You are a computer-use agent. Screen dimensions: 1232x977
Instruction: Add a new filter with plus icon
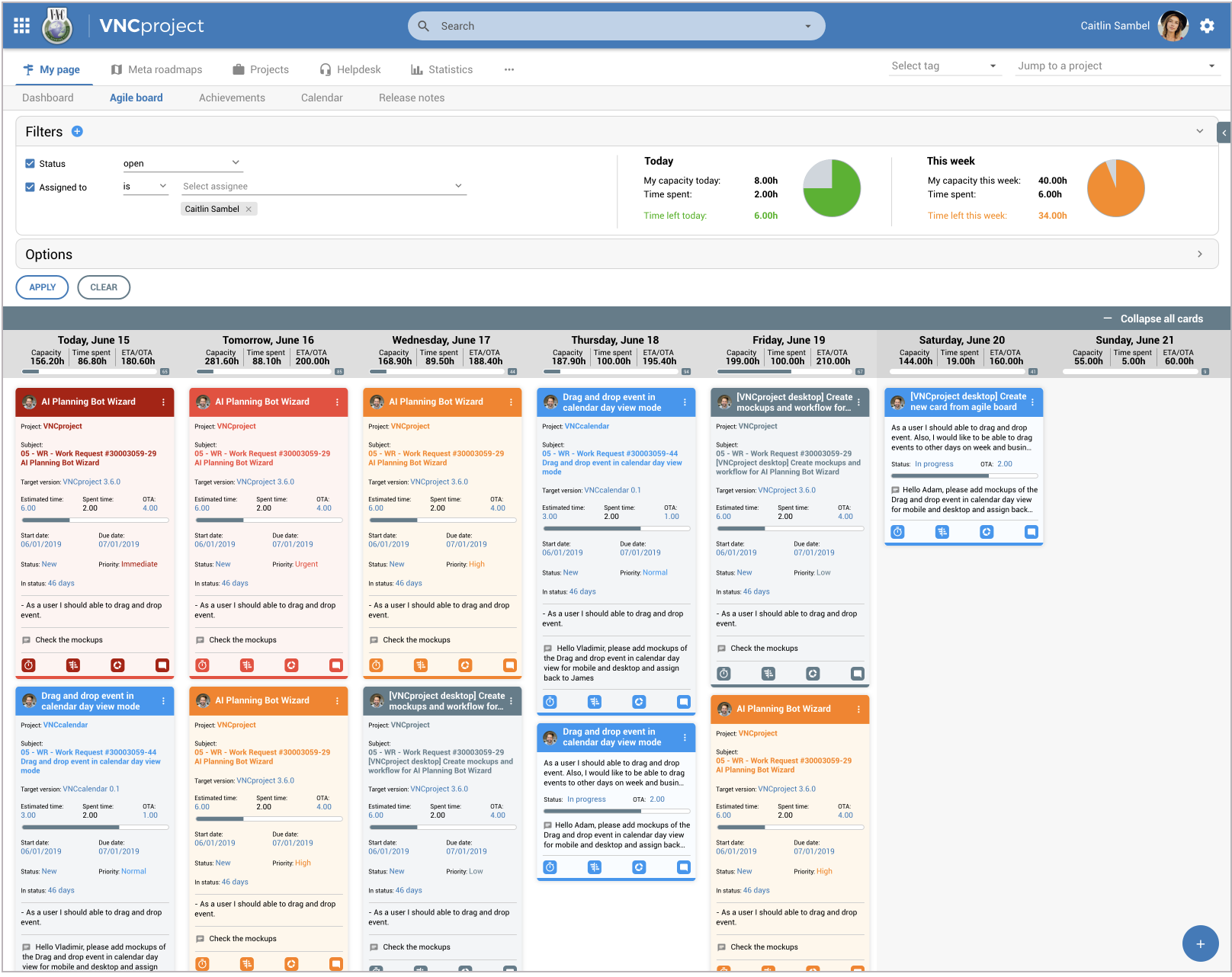(x=77, y=131)
